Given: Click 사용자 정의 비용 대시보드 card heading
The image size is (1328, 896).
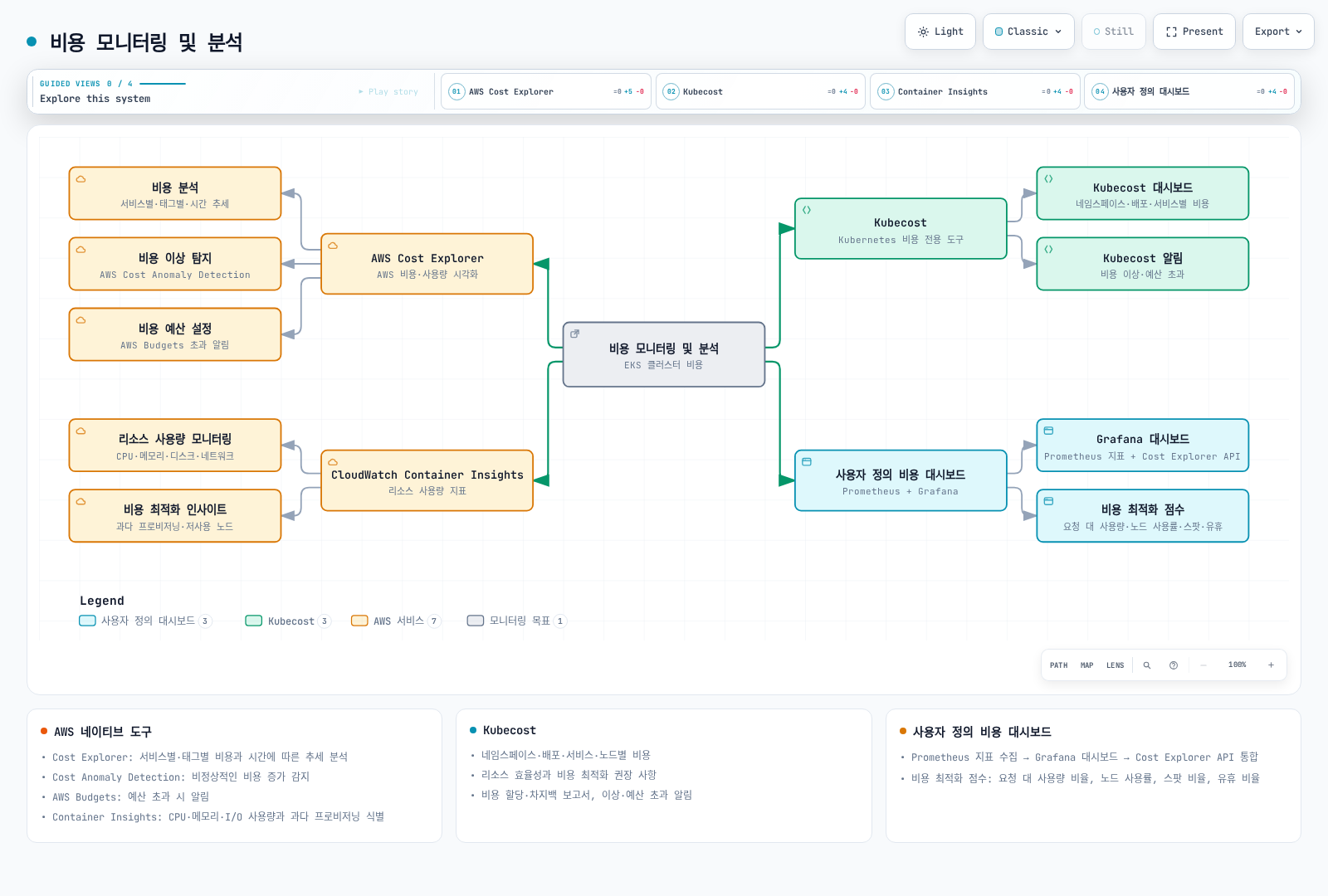Looking at the screenshot, I should [x=982, y=732].
